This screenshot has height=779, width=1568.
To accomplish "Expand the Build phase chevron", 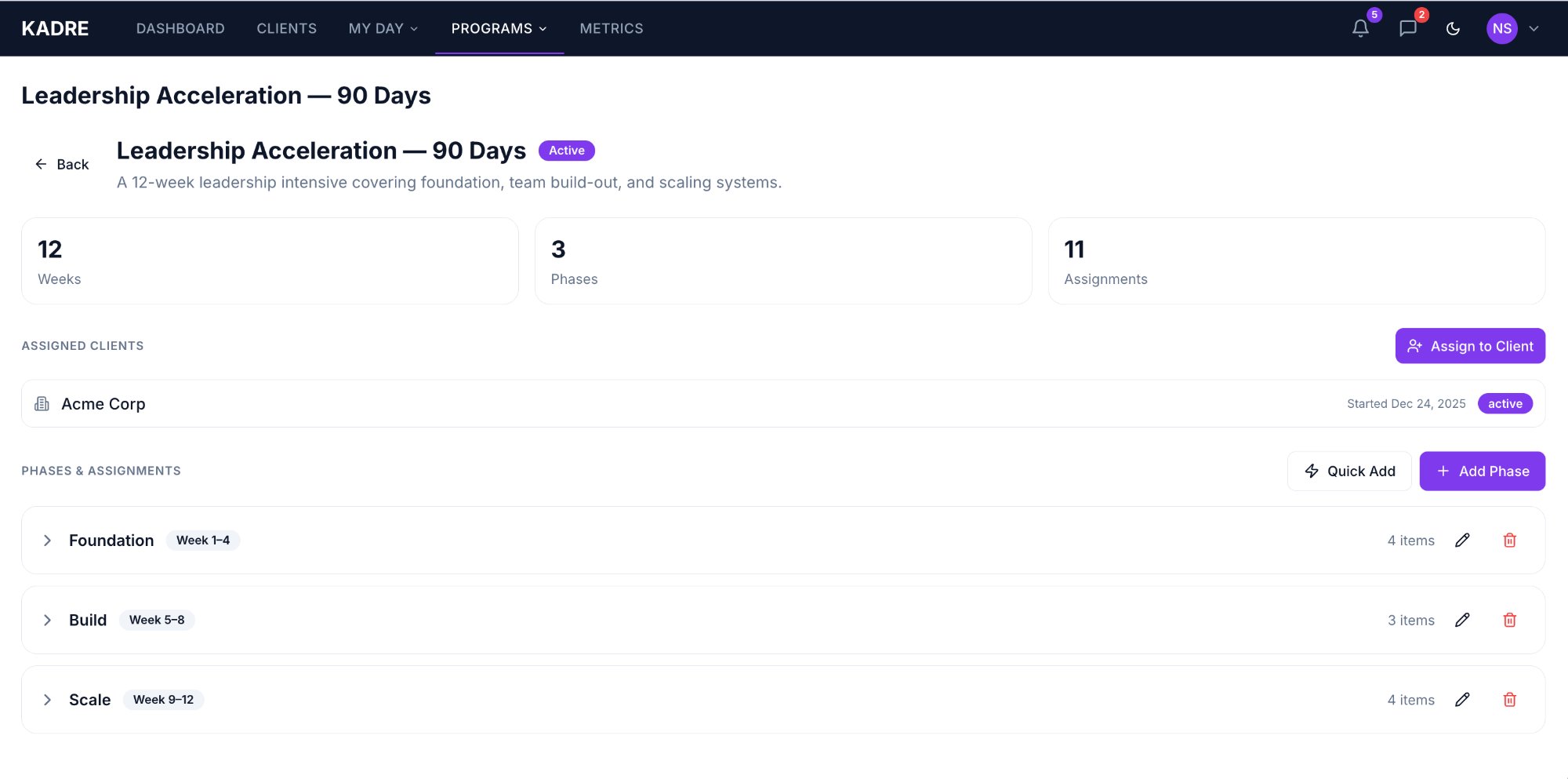I will click(47, 620).
